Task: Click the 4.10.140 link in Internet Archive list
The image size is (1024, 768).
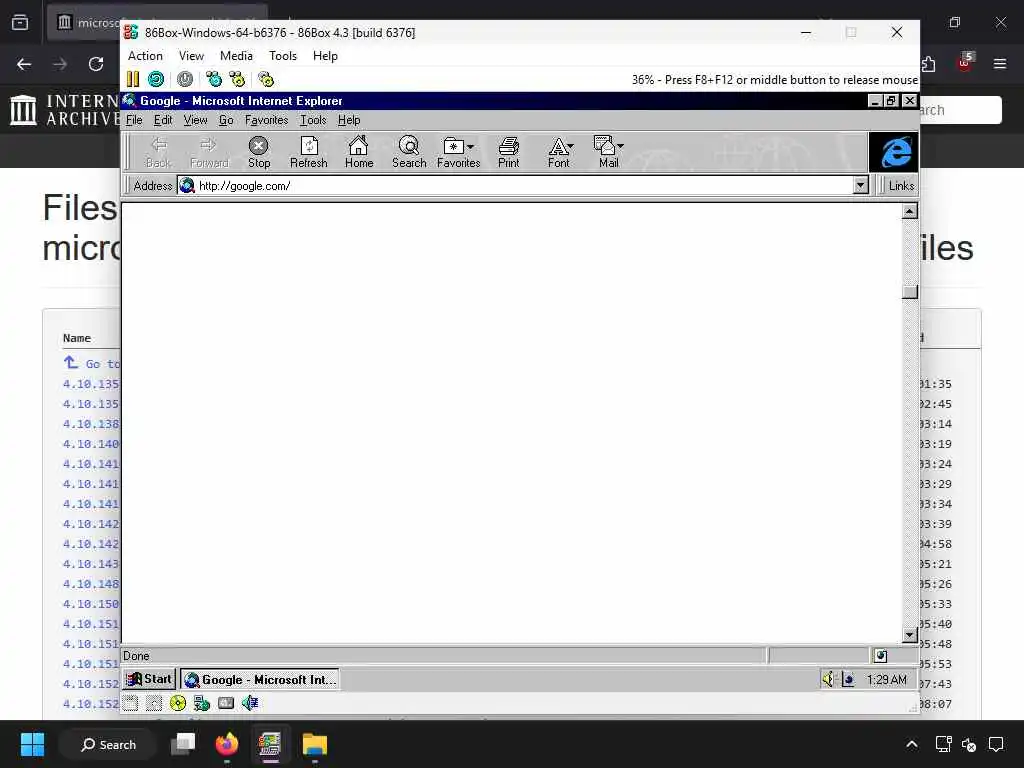Action: [91, 444]
